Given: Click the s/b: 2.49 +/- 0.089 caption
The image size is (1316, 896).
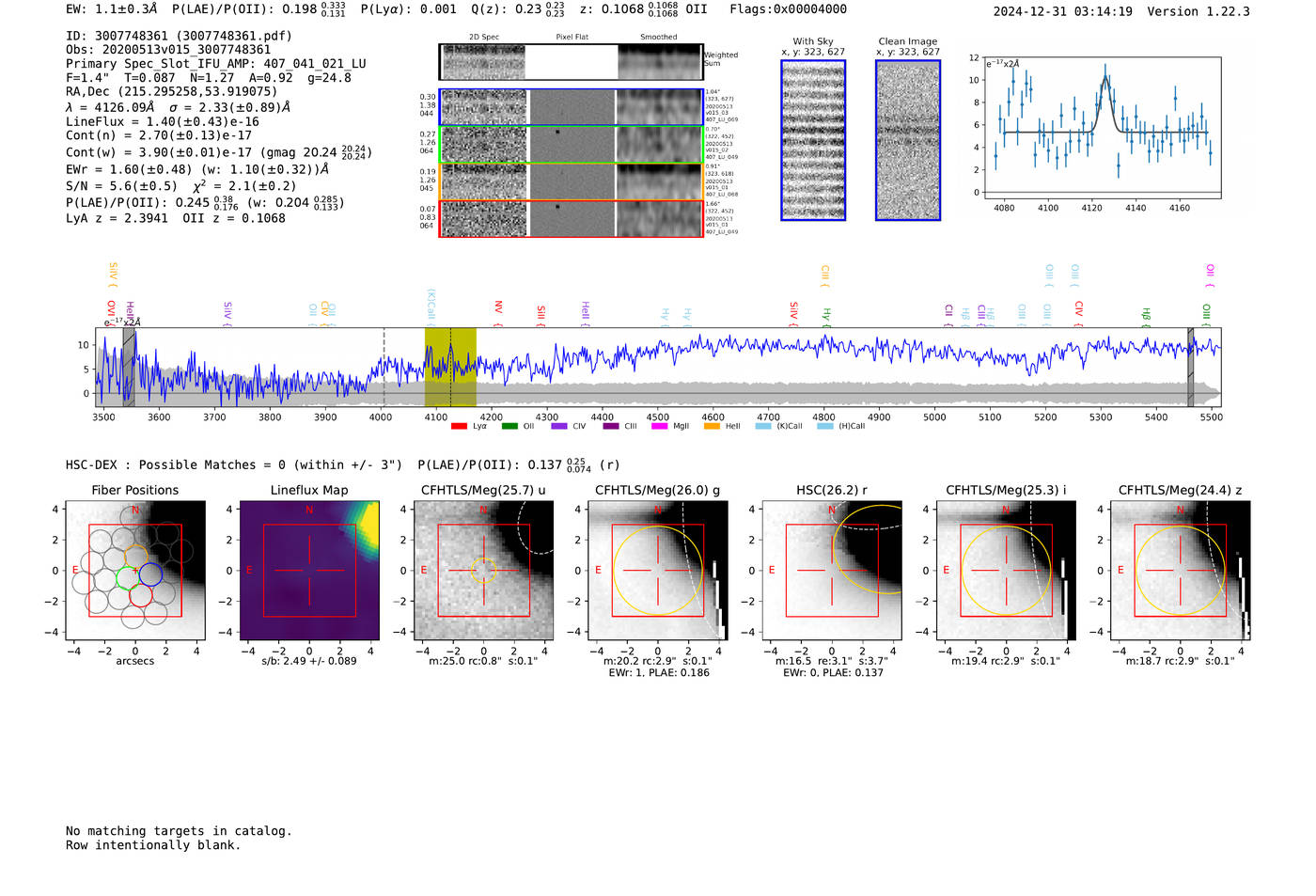Looking at the screenshot, I should pos(309,661).
